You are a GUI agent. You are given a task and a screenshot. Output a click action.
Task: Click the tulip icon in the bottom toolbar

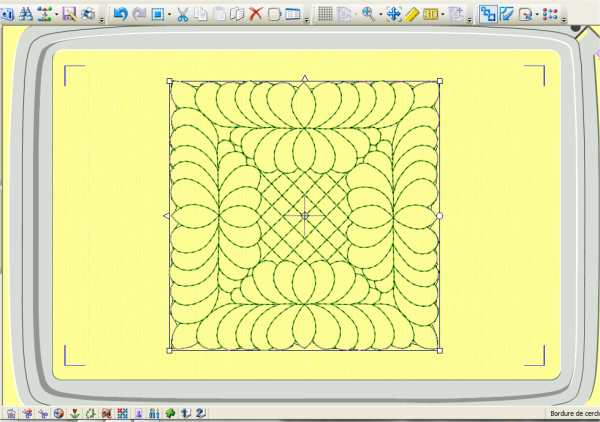coord(75,413)
